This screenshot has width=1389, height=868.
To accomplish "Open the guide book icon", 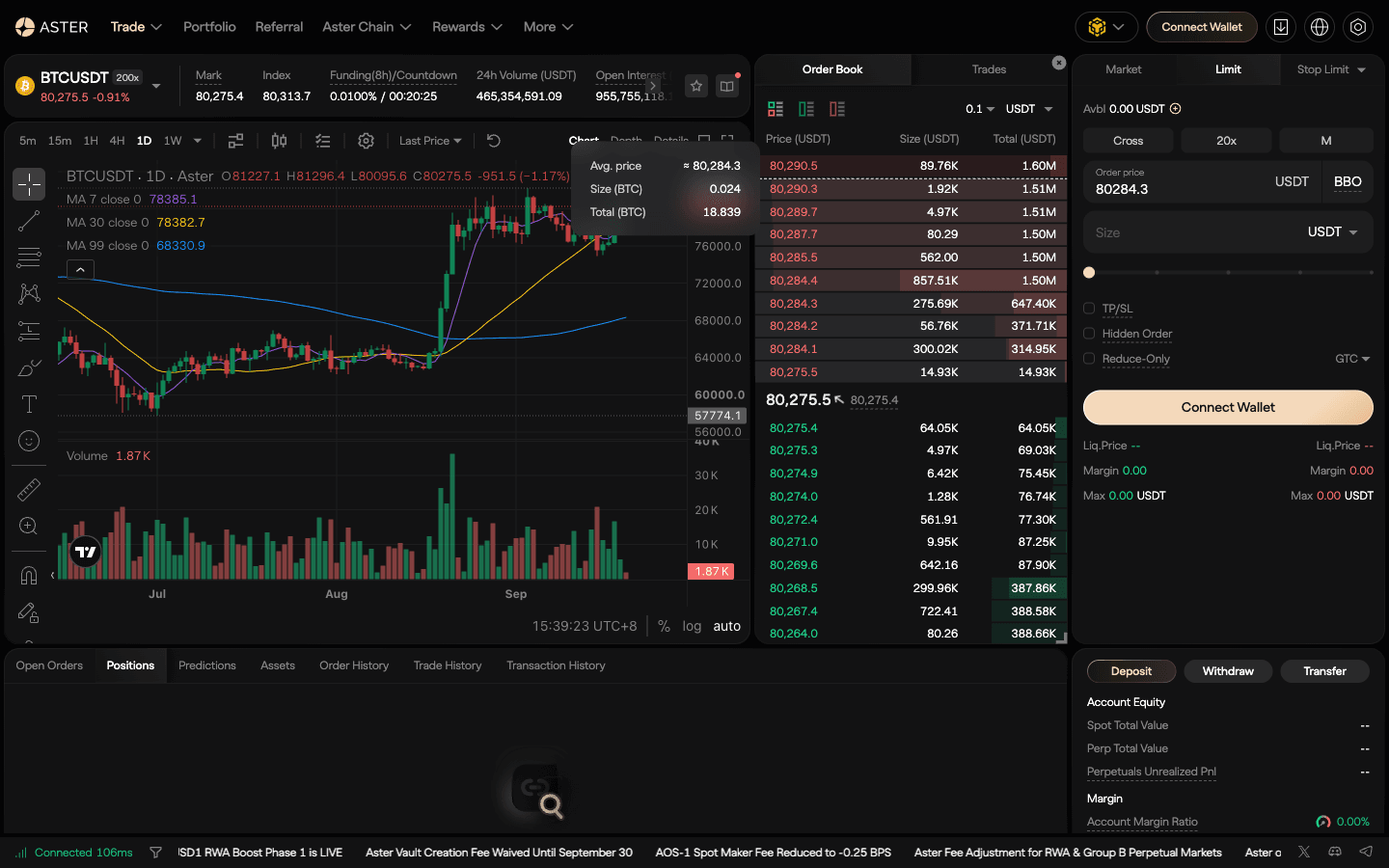I will coord(727,86).
